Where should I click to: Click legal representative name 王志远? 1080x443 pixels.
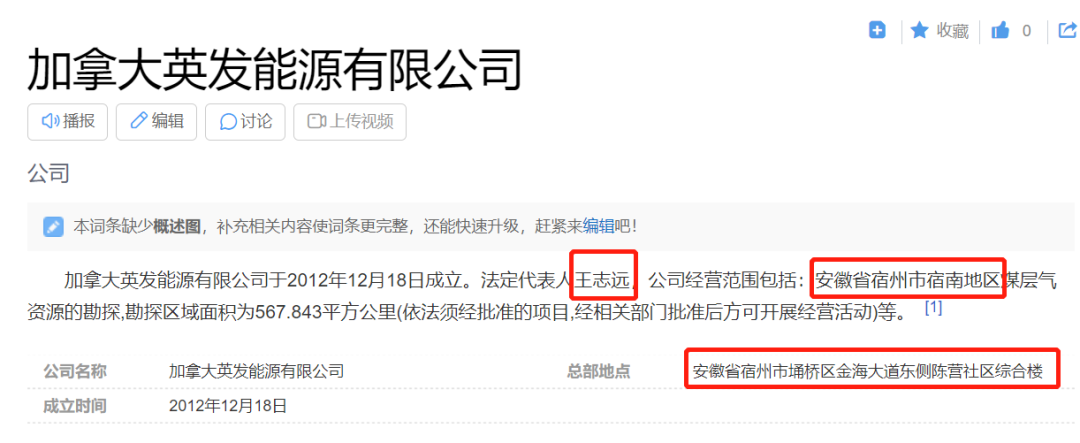point(603,280)
